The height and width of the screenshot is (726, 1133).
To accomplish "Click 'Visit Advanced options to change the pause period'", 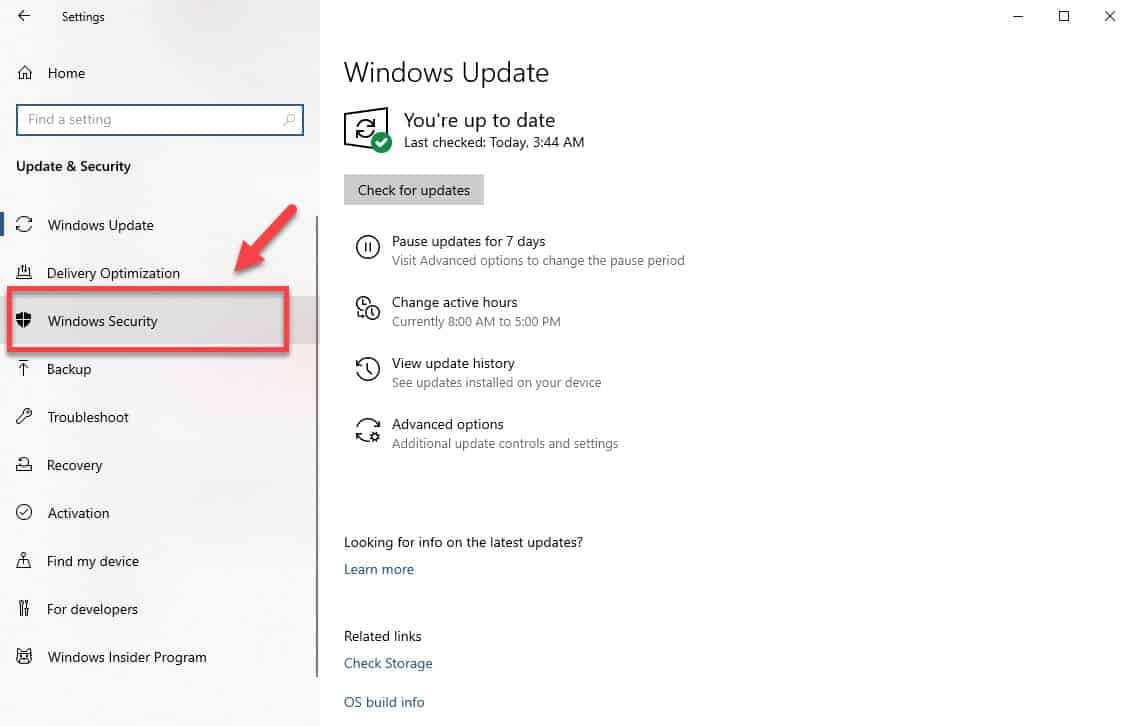I will tap(538, 260).
